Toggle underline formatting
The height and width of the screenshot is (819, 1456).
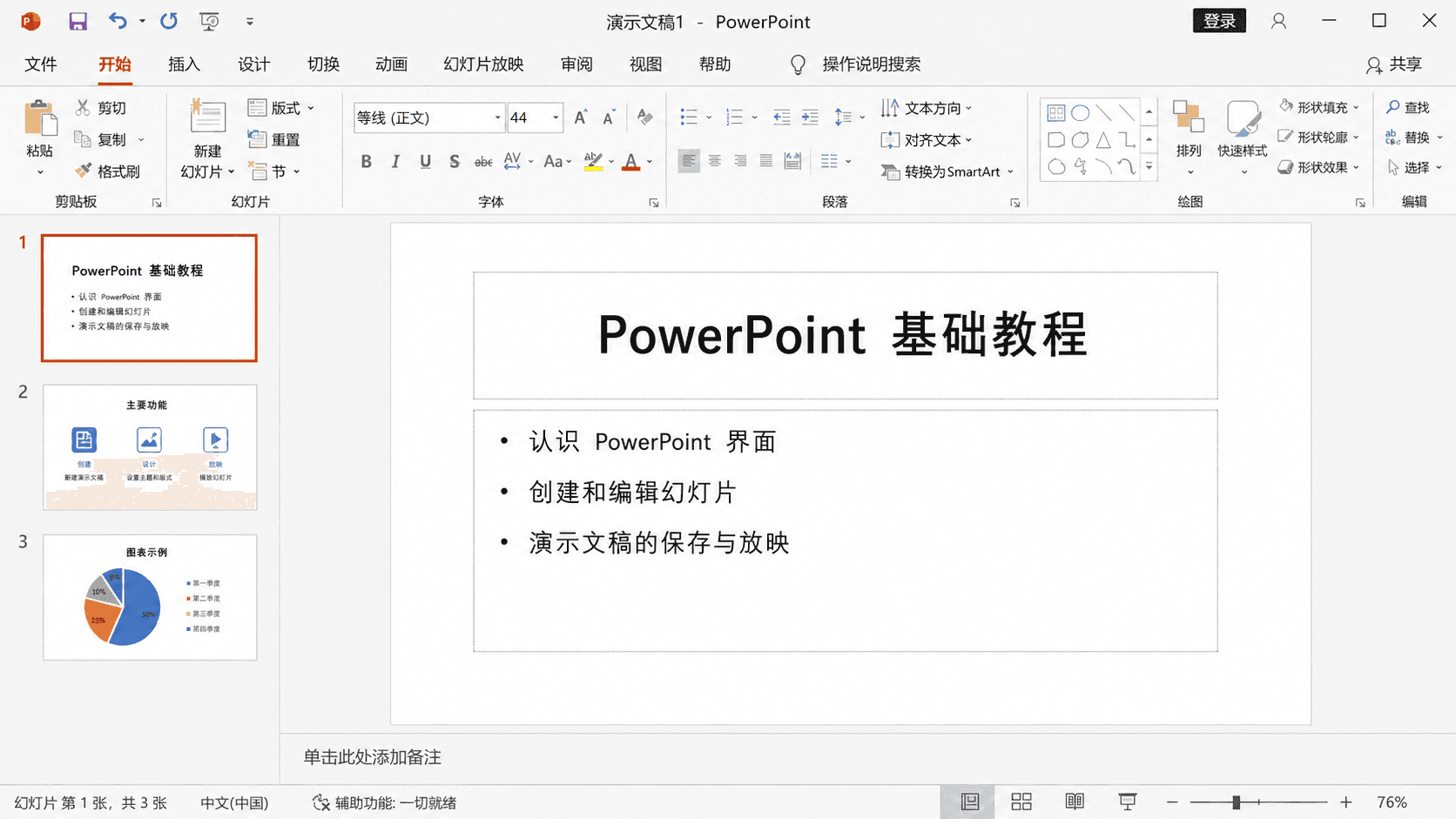[425, 161]
